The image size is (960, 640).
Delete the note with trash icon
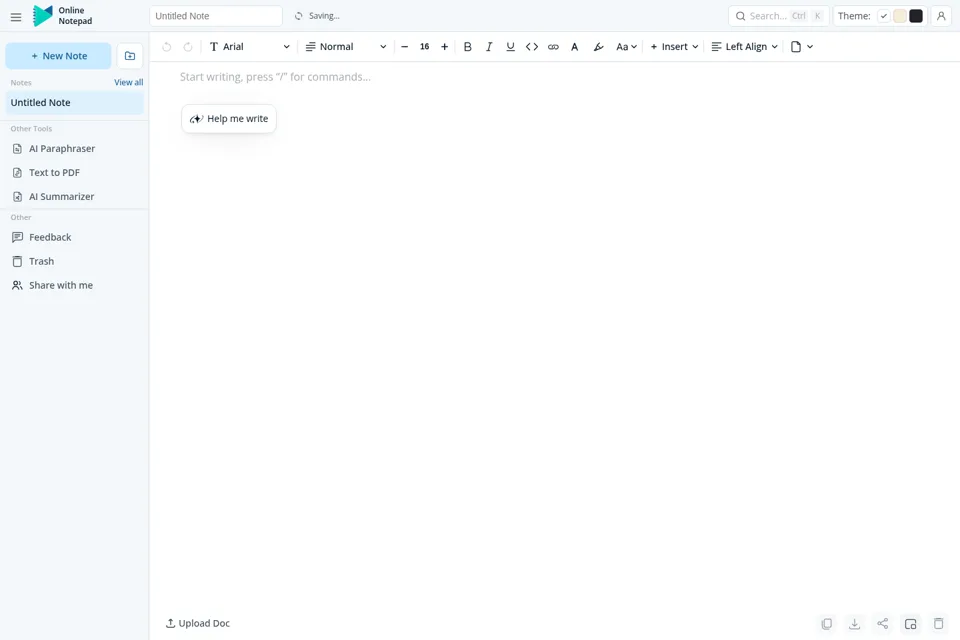coord(939,623)
